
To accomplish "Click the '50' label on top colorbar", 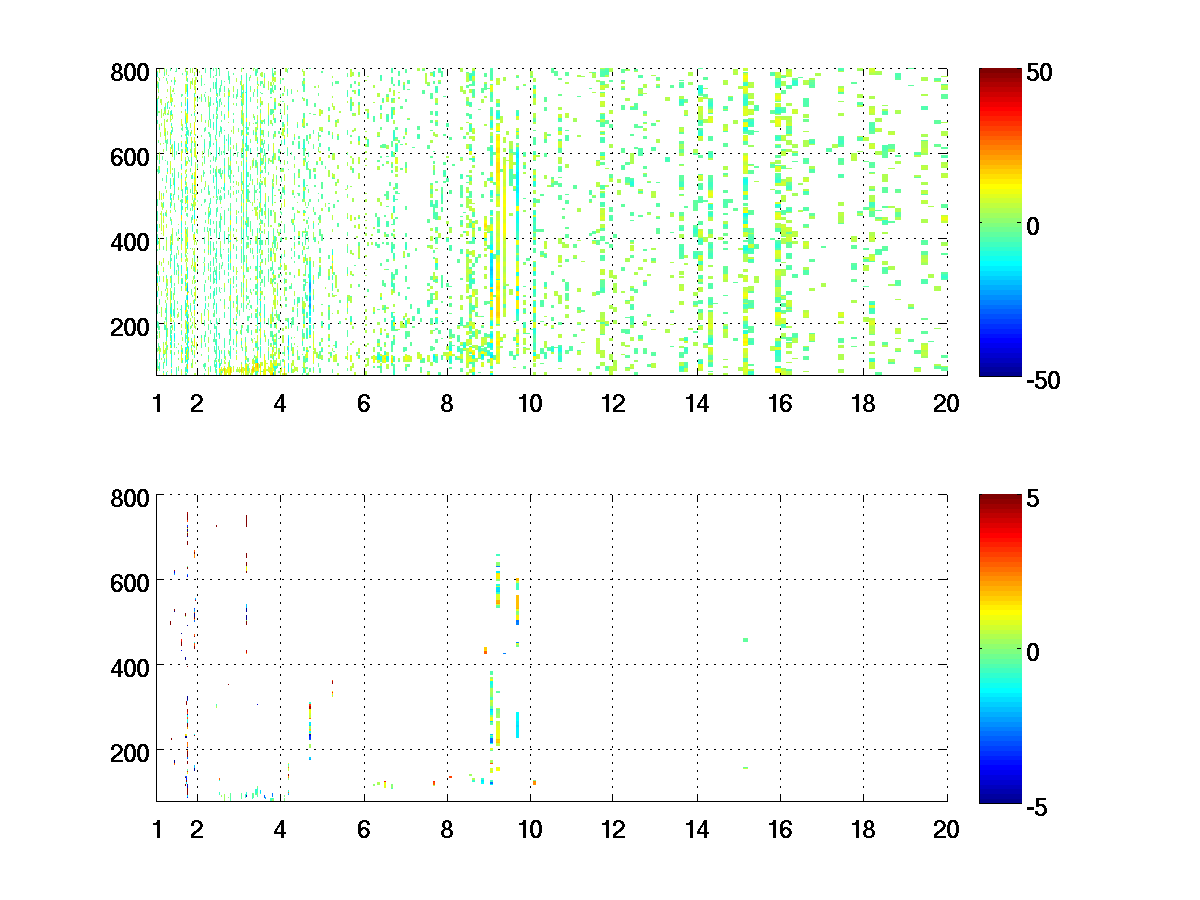I will click(x=1038, y=73).
